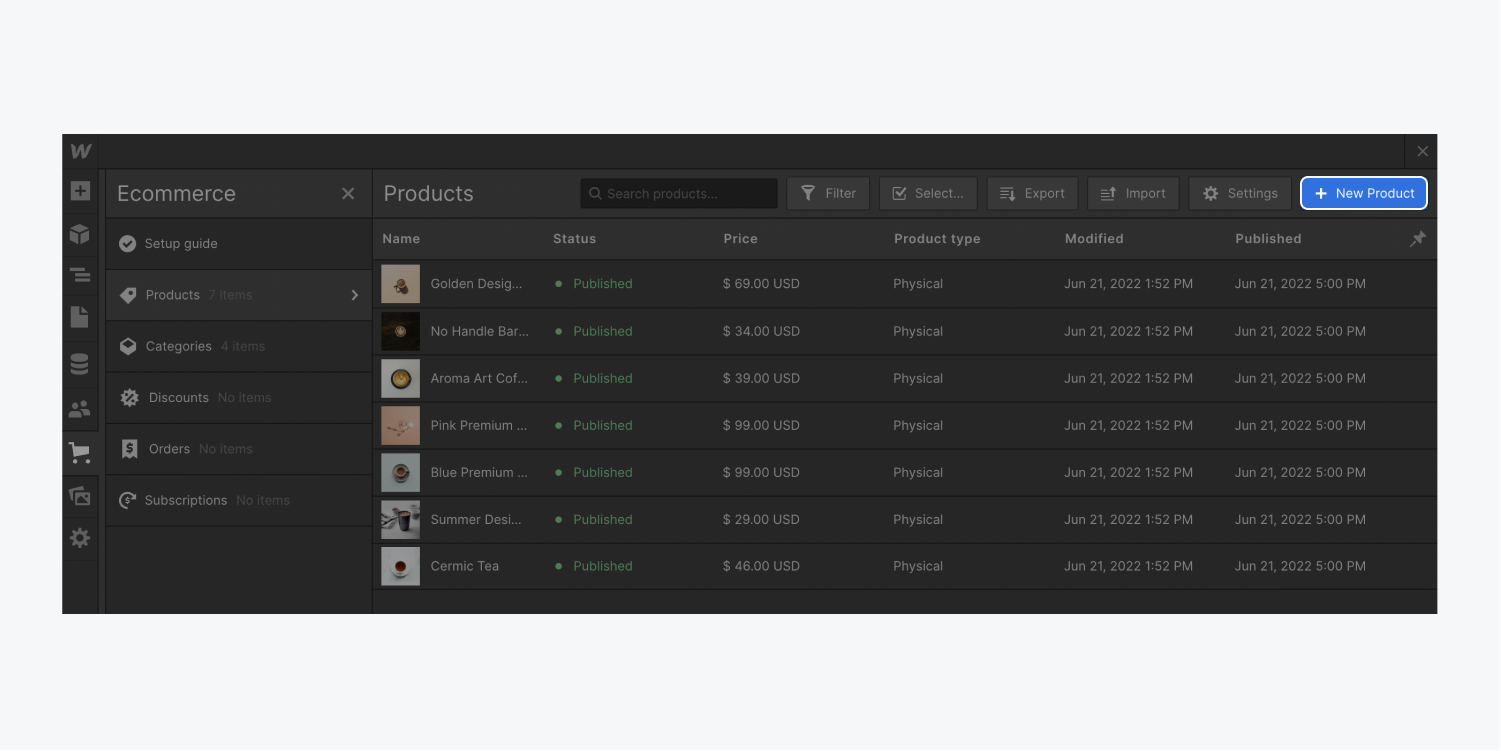
Task: Open the No Handle Bar... product thumbnail
Action: pos(400,331)
